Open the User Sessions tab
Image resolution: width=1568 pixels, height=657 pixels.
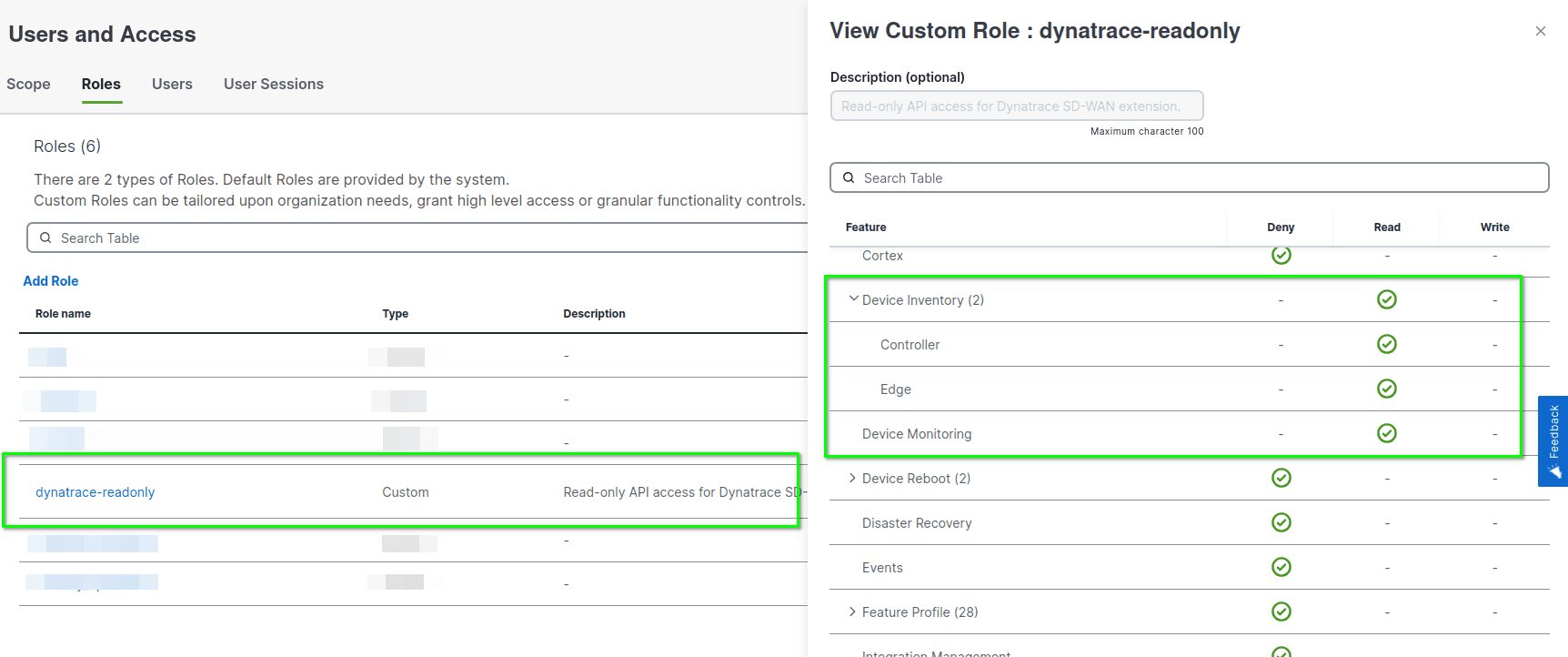pos(273,84)
